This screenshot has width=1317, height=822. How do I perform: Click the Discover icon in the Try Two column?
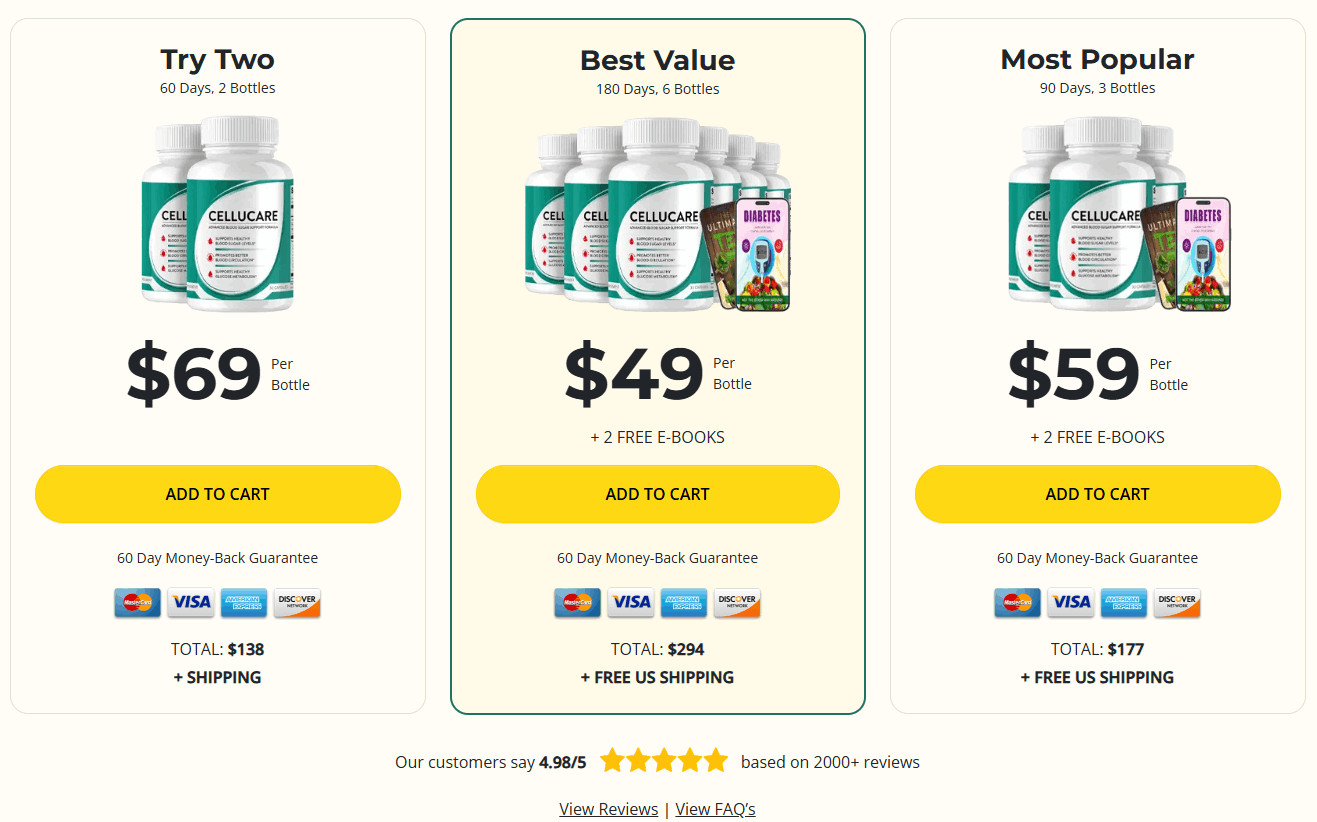click(x=297, y=603)
